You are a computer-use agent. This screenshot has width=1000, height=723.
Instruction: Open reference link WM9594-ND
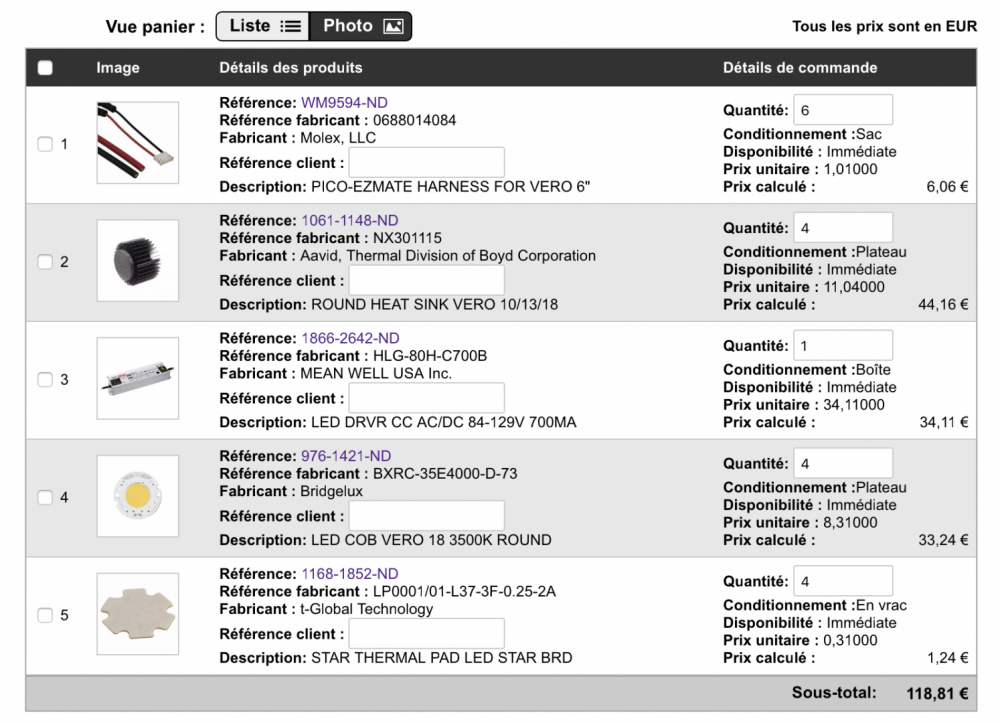click(x=344, y=103)
